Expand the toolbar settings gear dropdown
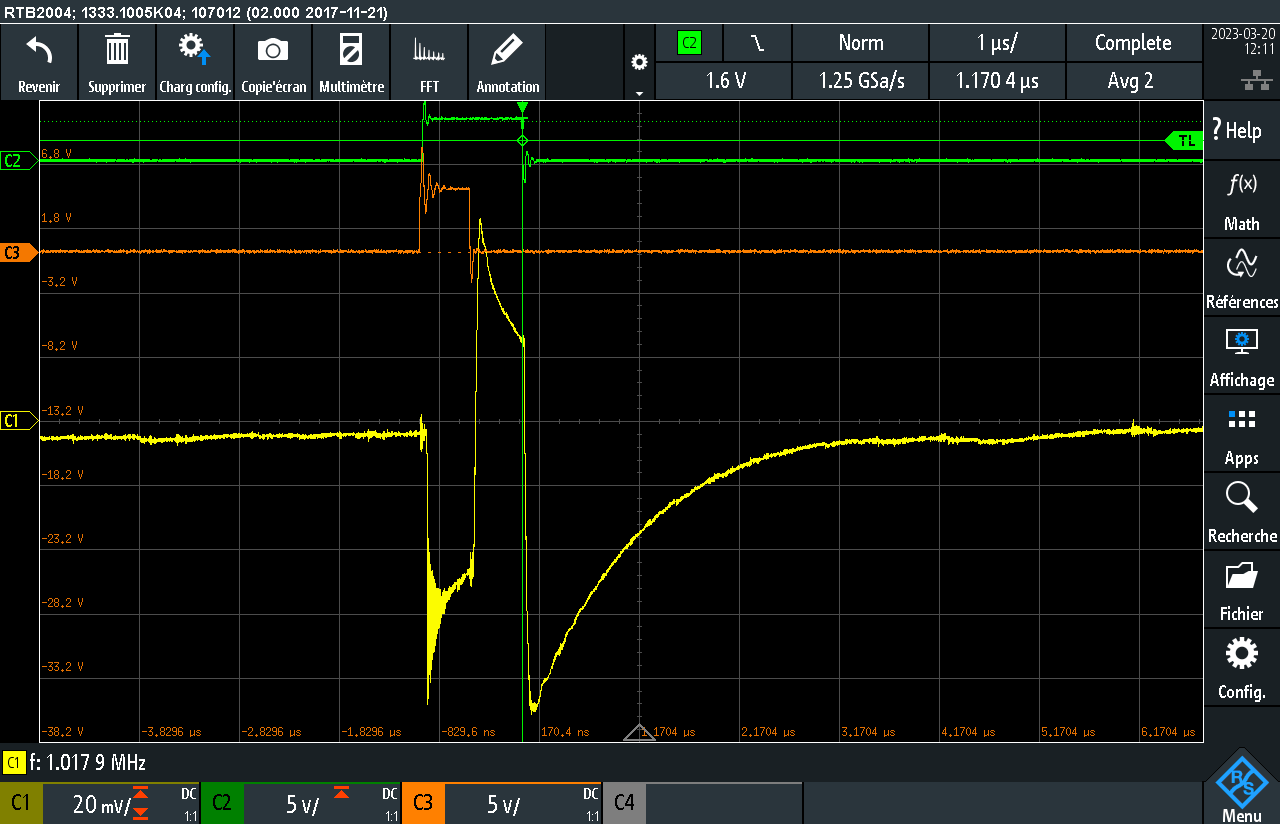The width and height of the screenshot is (1280, 824). [639, 63]
